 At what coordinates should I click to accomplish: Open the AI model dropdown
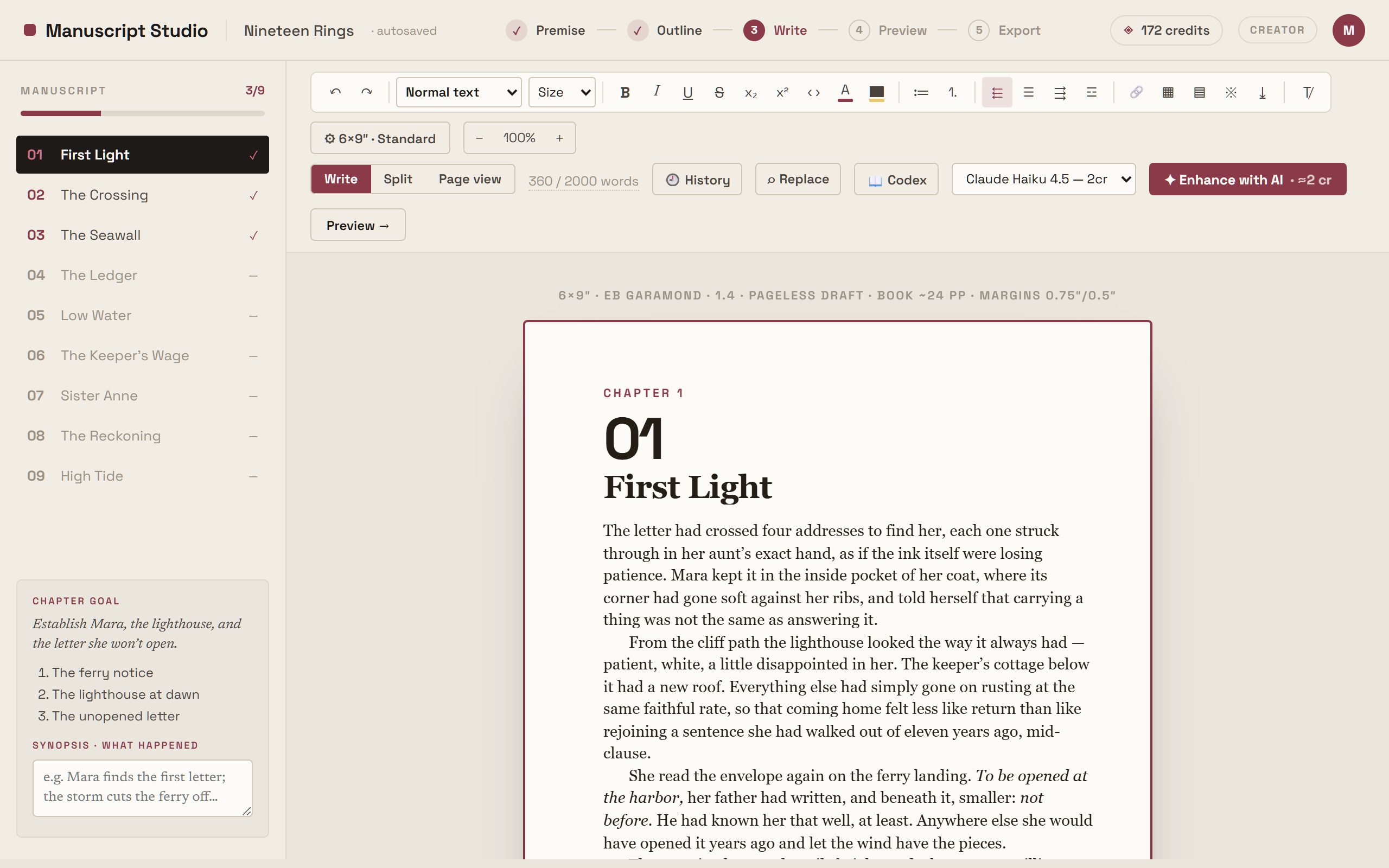[x=1043, y=179]
